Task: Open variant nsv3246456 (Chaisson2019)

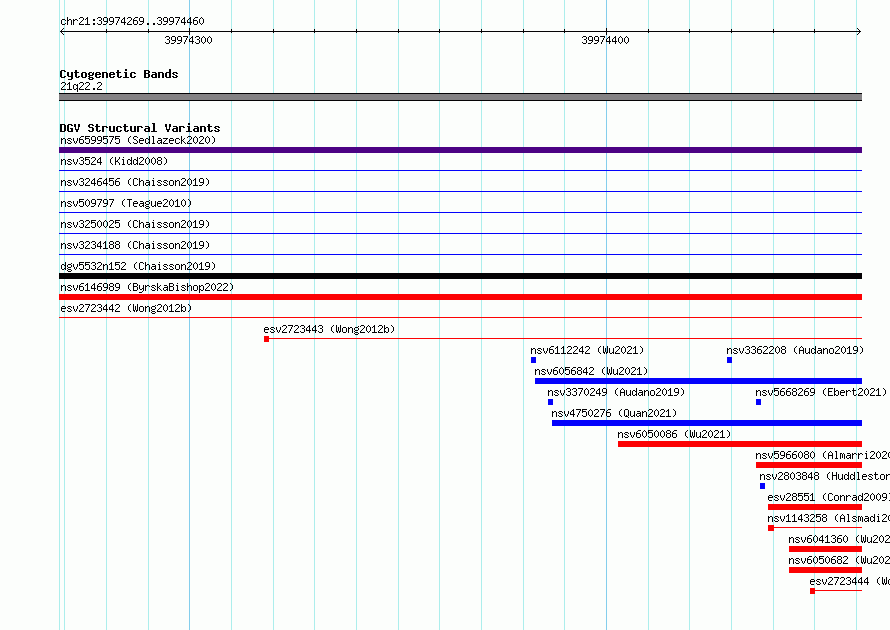Action: [135, 182]
